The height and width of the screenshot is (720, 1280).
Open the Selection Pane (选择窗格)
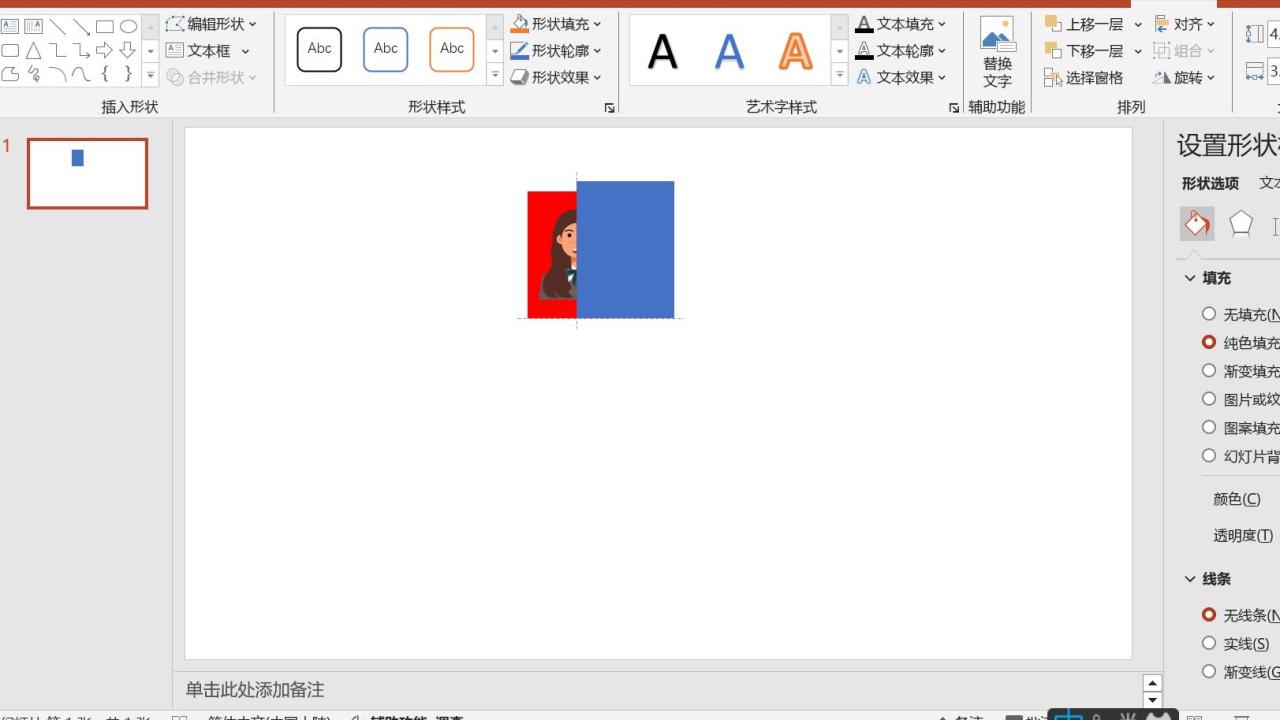tap(1084, 78)
